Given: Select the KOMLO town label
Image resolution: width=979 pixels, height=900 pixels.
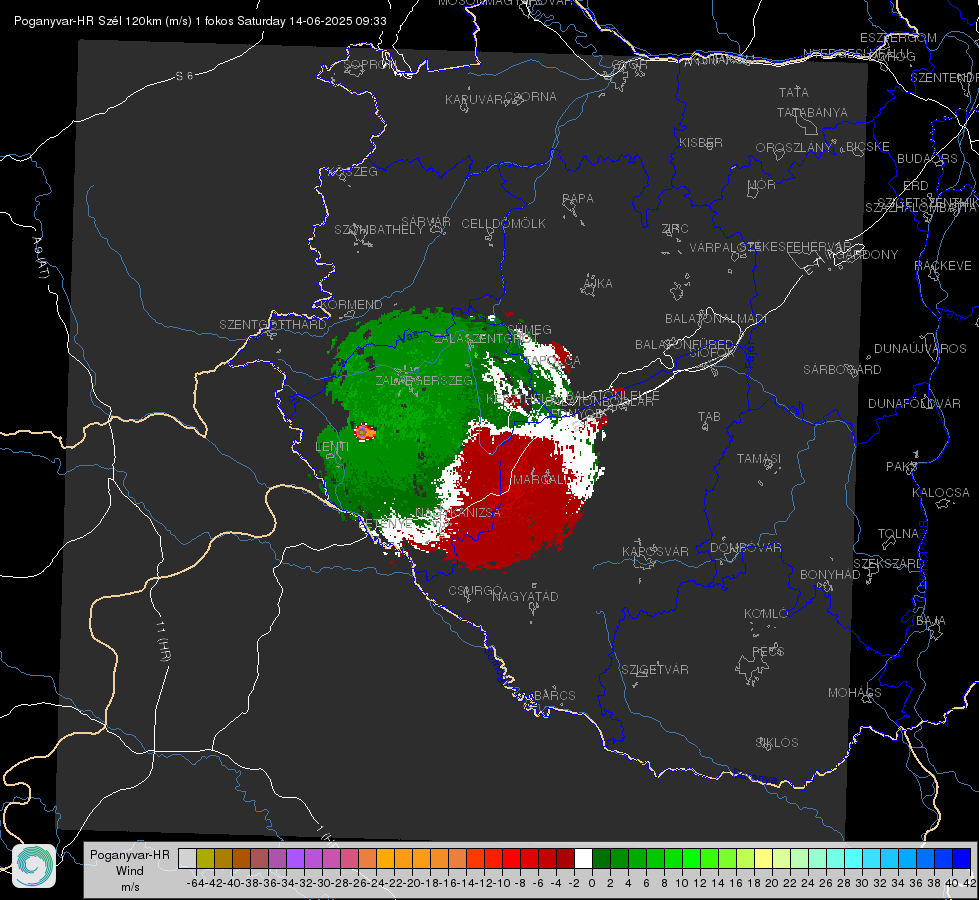Looking at the screenshot, I should 766,614.
